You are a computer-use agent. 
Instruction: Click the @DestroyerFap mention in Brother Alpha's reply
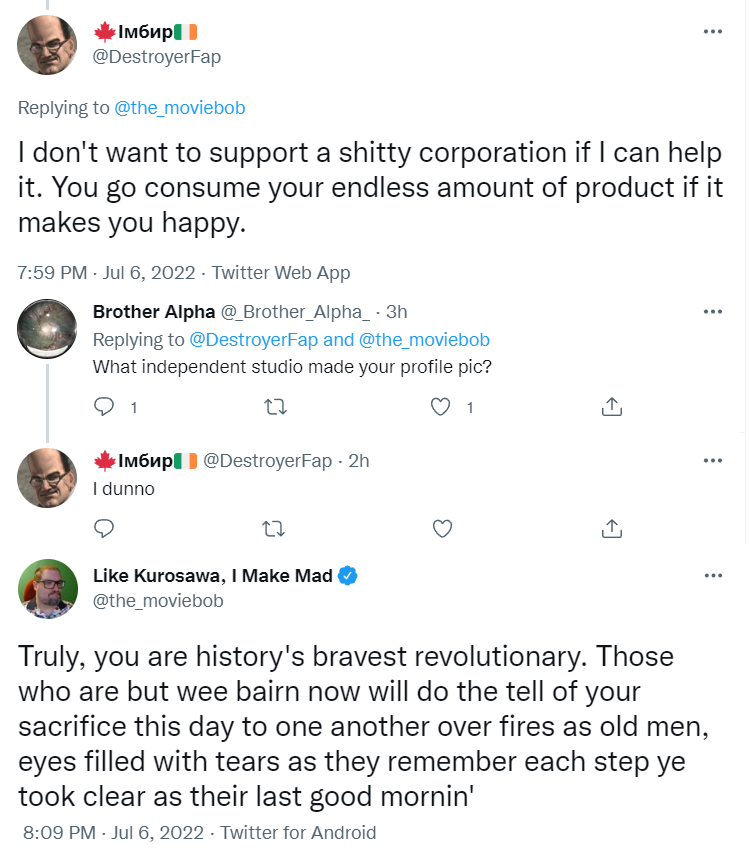(253, 339)
